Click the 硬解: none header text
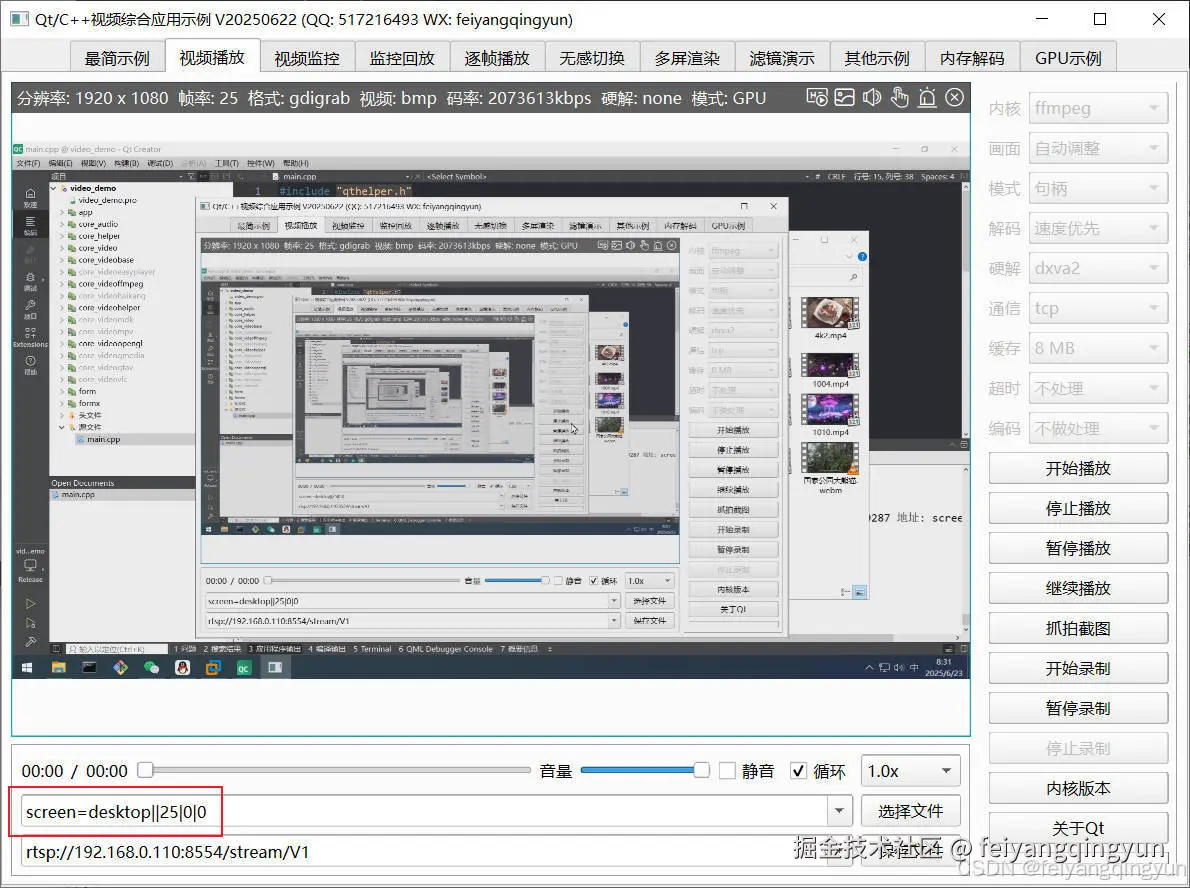 click(x=641, y=98)
